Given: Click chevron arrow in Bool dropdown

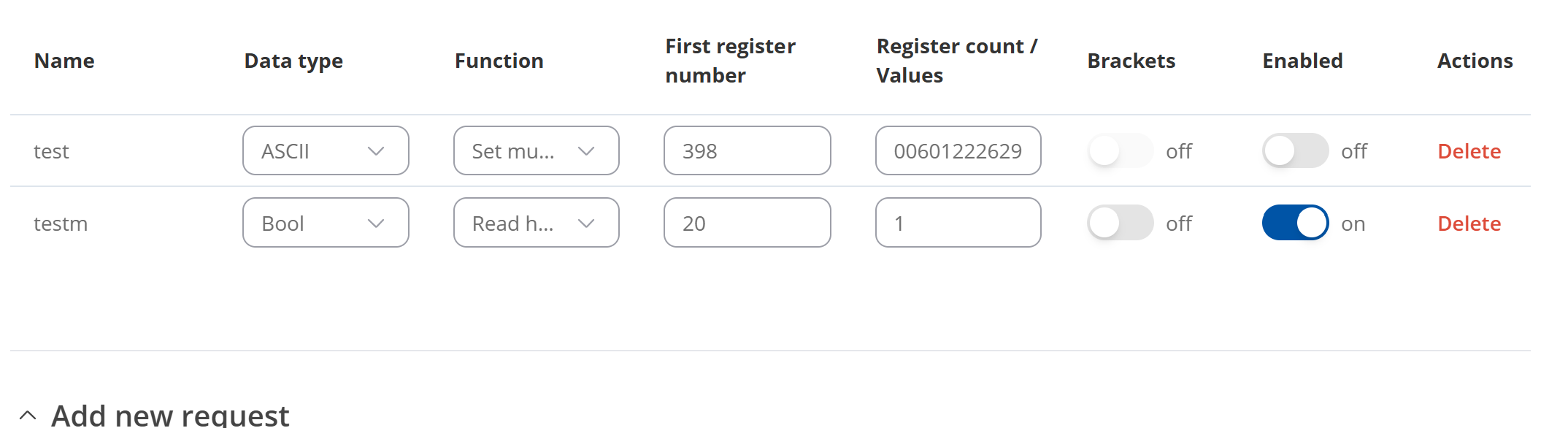Looking at the screenshot, I should [376, 223].
